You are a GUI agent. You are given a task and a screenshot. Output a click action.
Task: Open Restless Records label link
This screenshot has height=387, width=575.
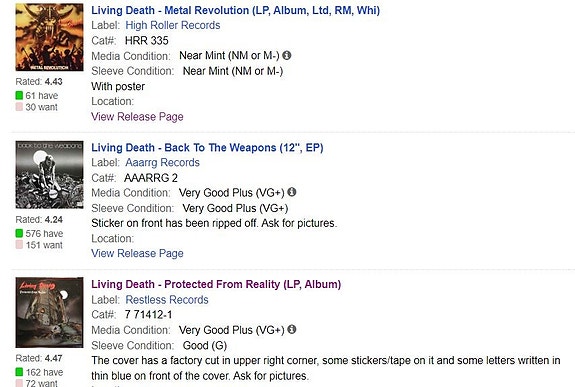click(167, 300)
